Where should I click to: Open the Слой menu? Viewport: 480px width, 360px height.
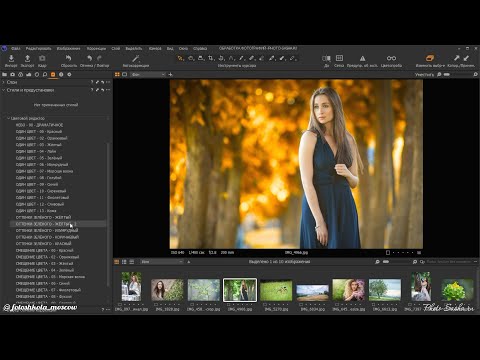tap(116, 49)
